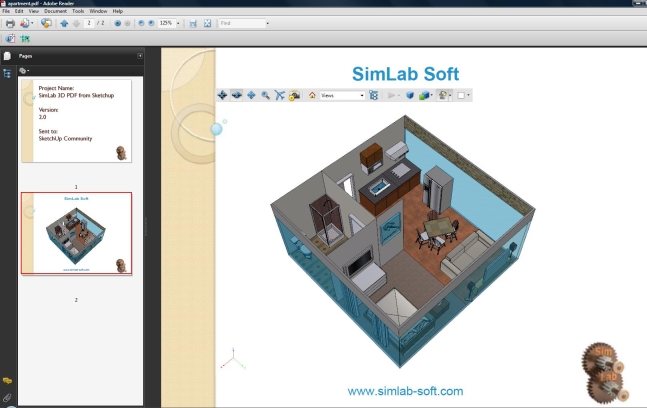647x408 pixels.
Task: Click the zoom out minus button
Action: [141, 24]
